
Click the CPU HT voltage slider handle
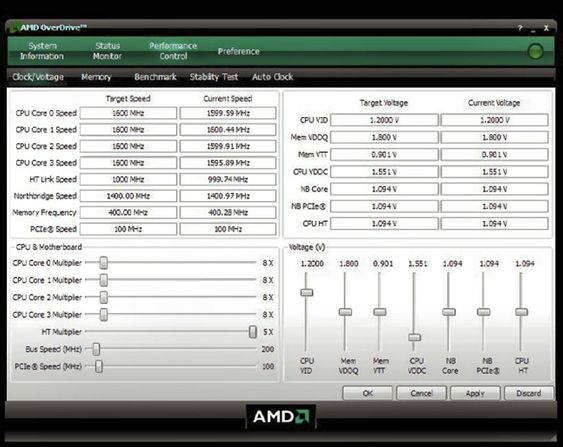coord(522,312)
